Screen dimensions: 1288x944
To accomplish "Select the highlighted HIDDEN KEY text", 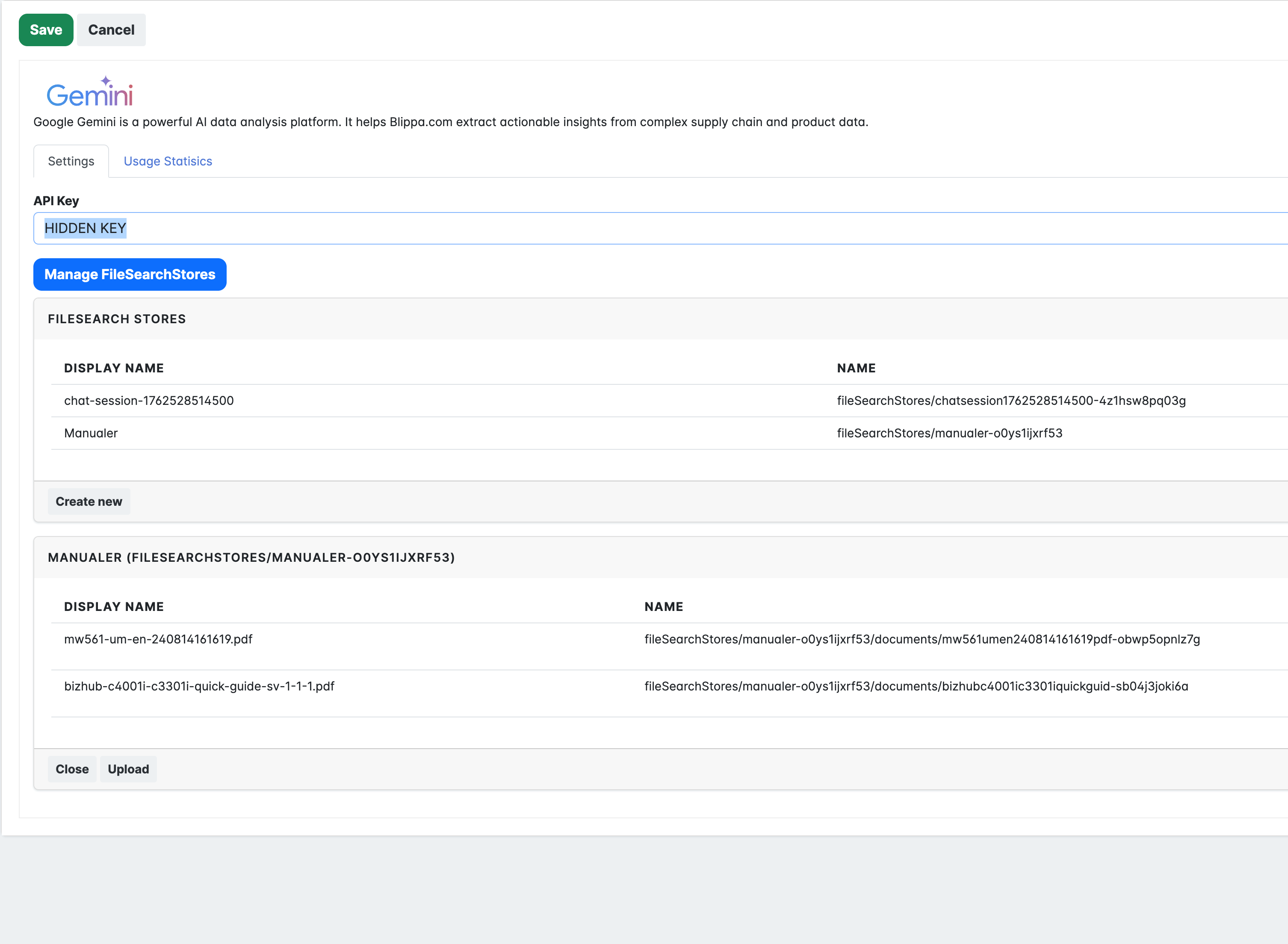I will point(85,228).
